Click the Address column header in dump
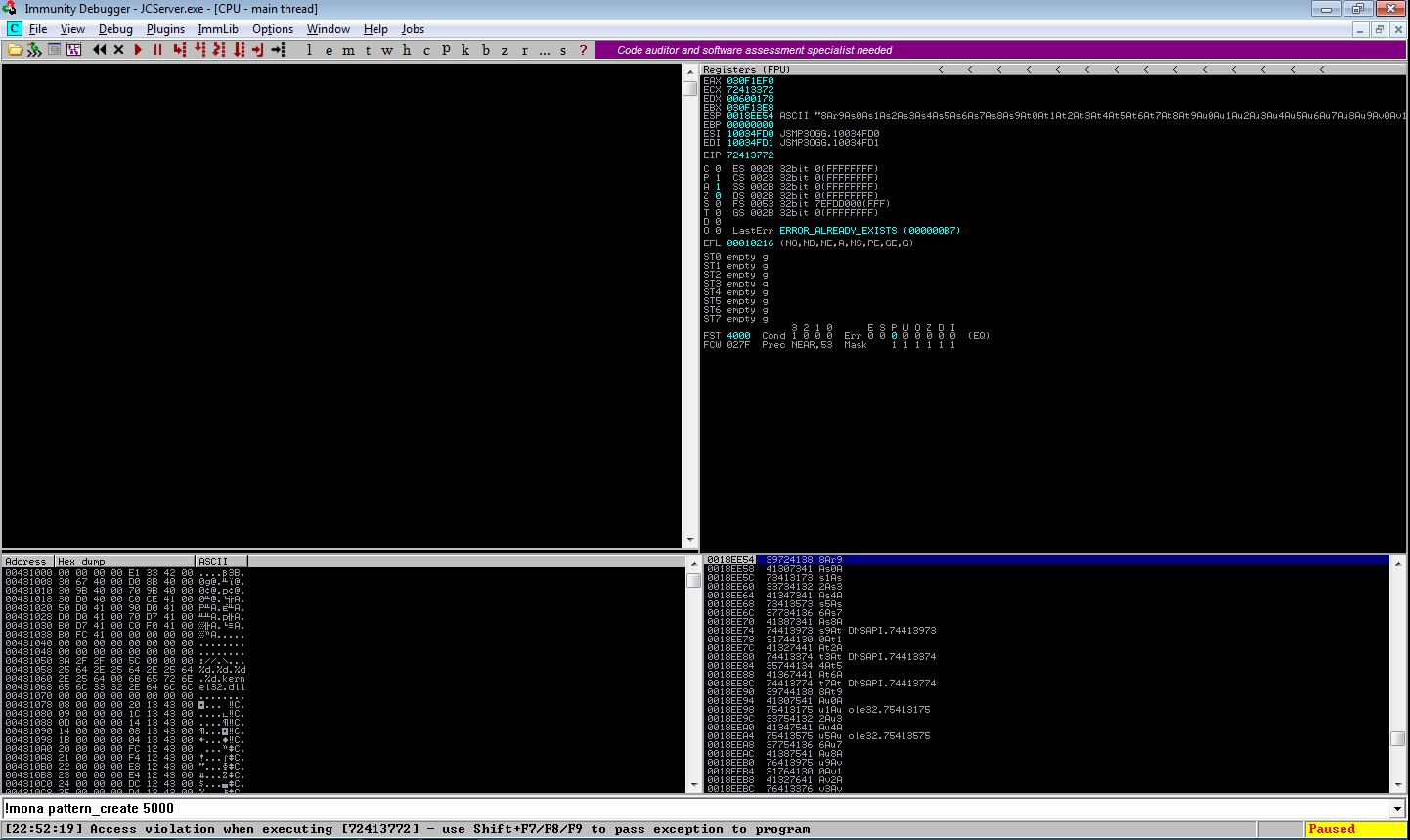The image size is (1410, 840). click(27, 561)
